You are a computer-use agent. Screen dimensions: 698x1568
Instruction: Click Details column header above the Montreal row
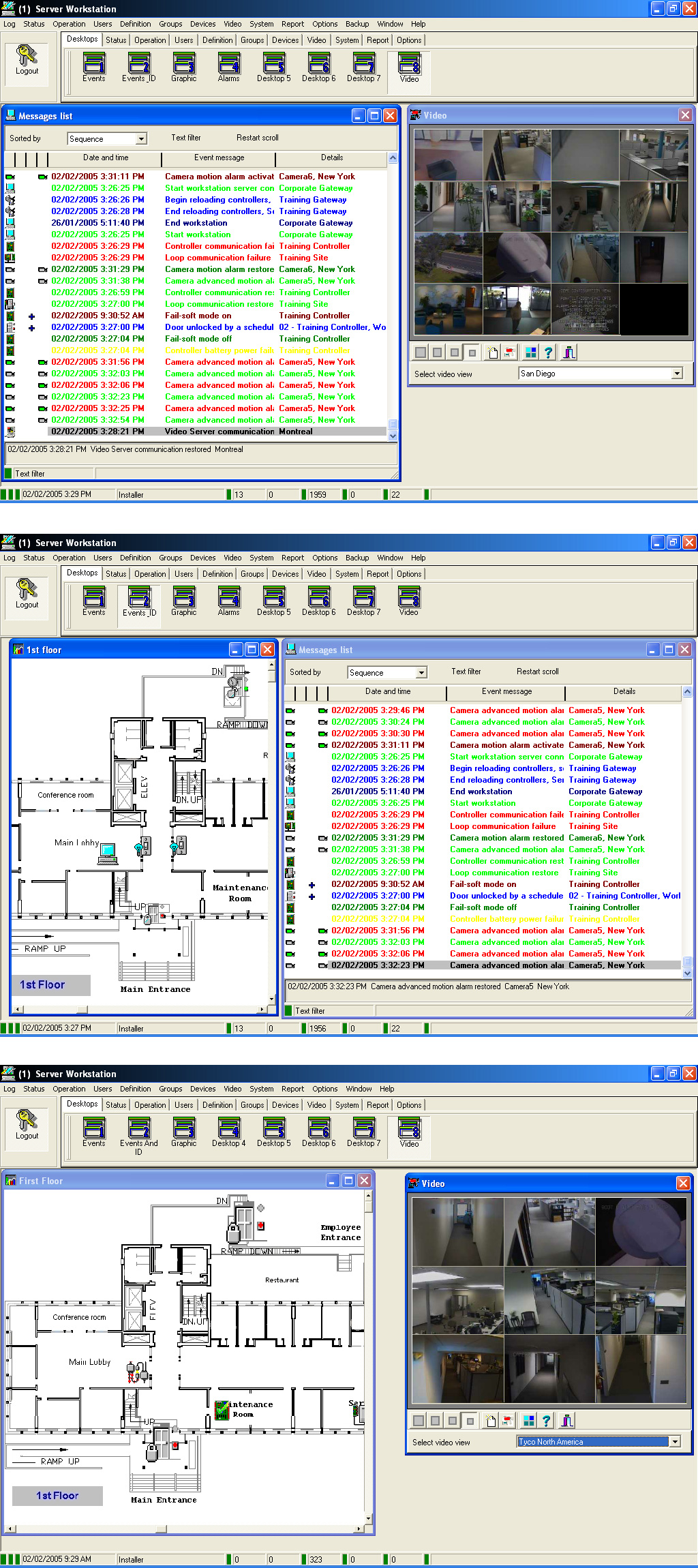click(x=332, y=157)
